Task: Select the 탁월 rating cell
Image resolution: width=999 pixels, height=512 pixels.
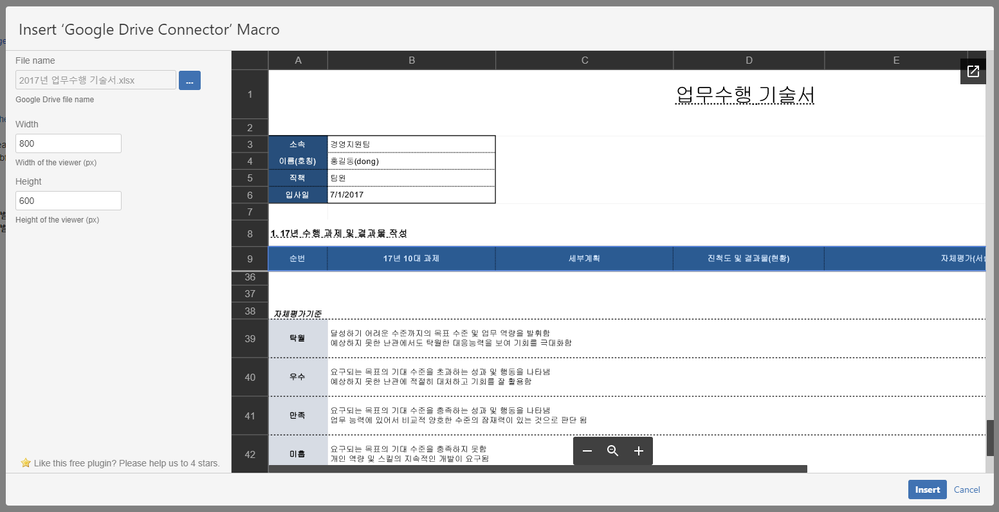Action: [x=298, y=338]
